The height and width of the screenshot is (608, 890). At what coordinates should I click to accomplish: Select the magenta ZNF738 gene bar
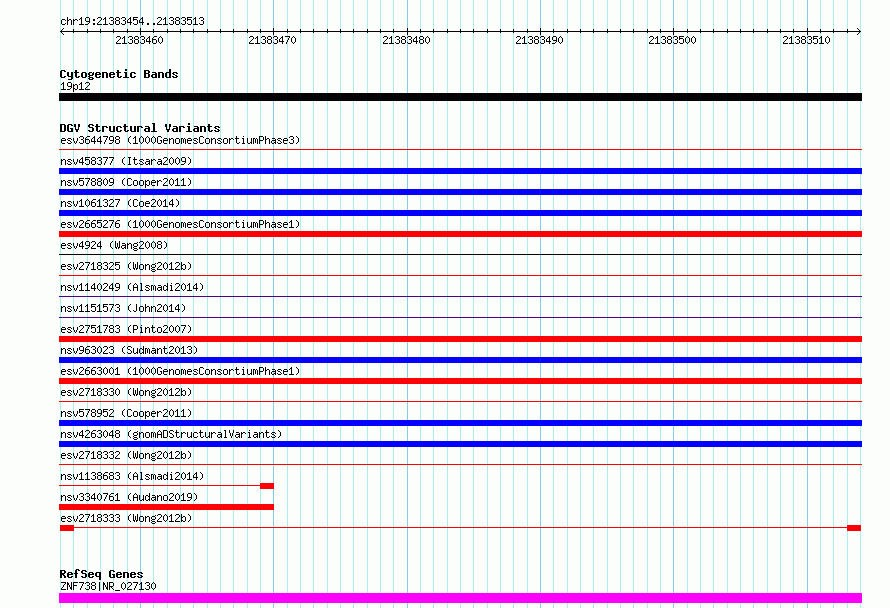pyautogui.click(x=460, y=598)
